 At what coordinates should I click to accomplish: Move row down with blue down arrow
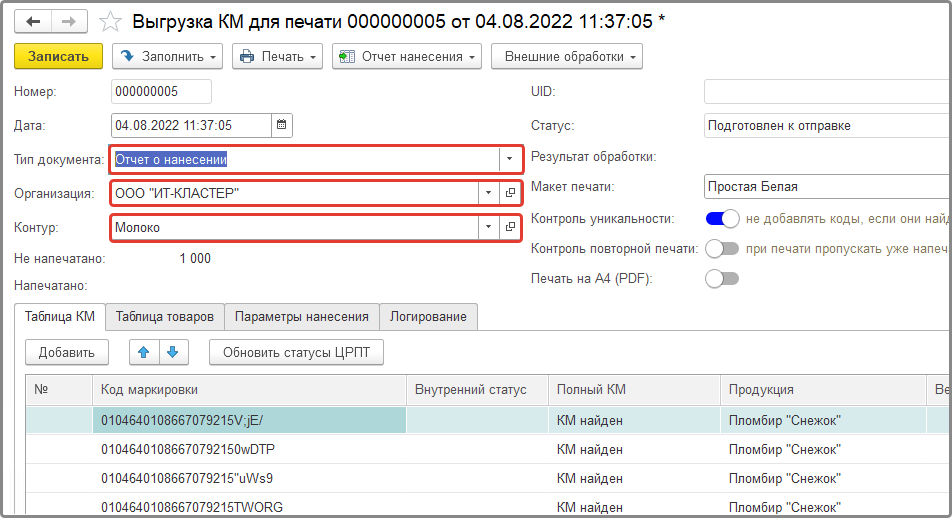[173, 352]
